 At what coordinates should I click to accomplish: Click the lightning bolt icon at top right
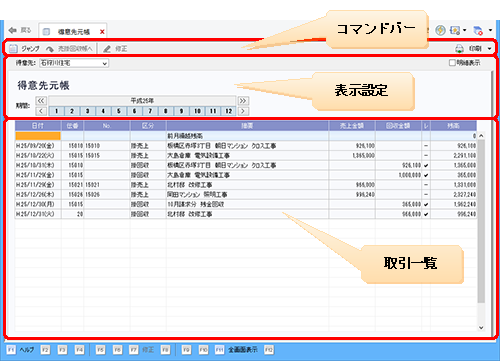pos(441,30)
